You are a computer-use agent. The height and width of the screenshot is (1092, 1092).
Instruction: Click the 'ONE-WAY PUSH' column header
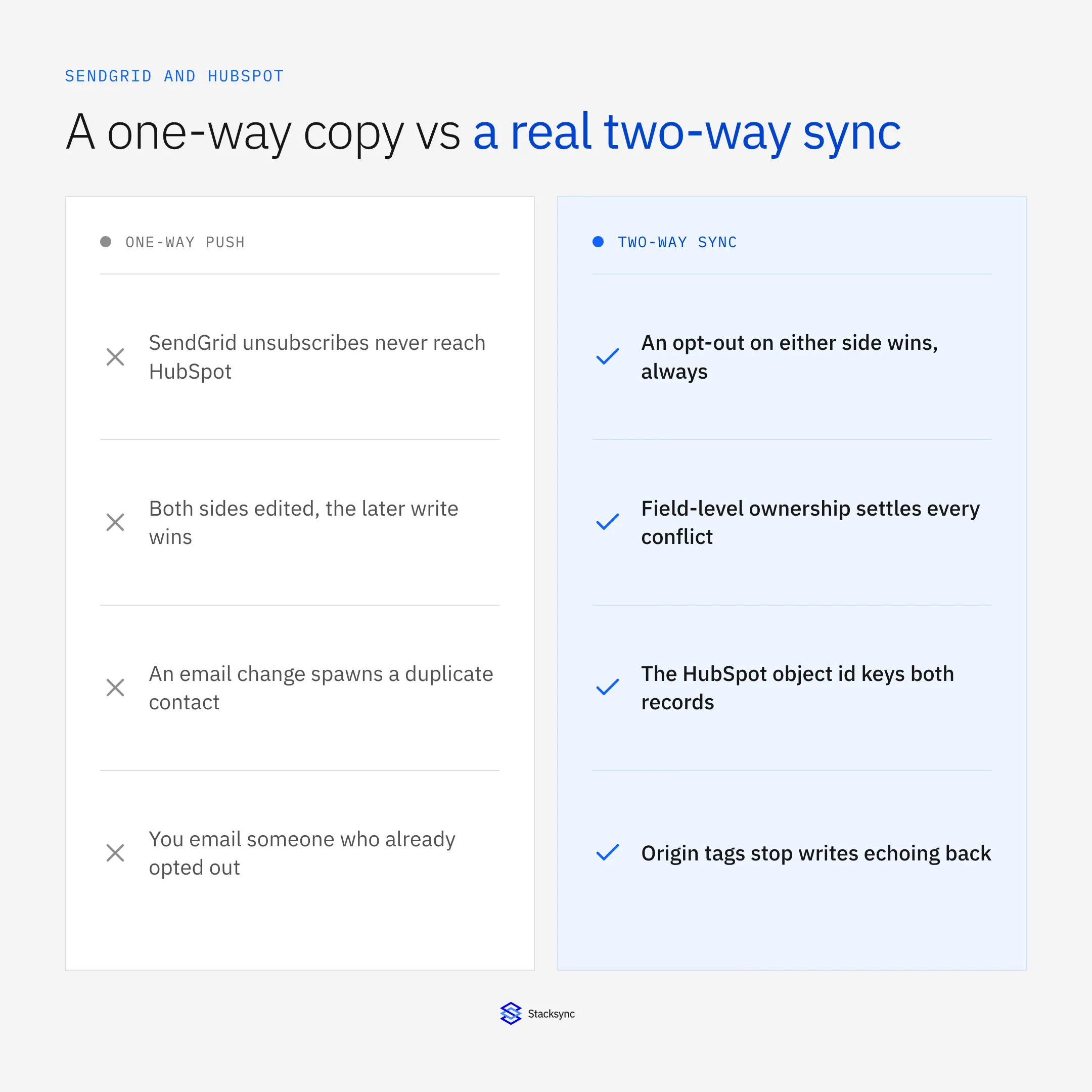[185, 243]
